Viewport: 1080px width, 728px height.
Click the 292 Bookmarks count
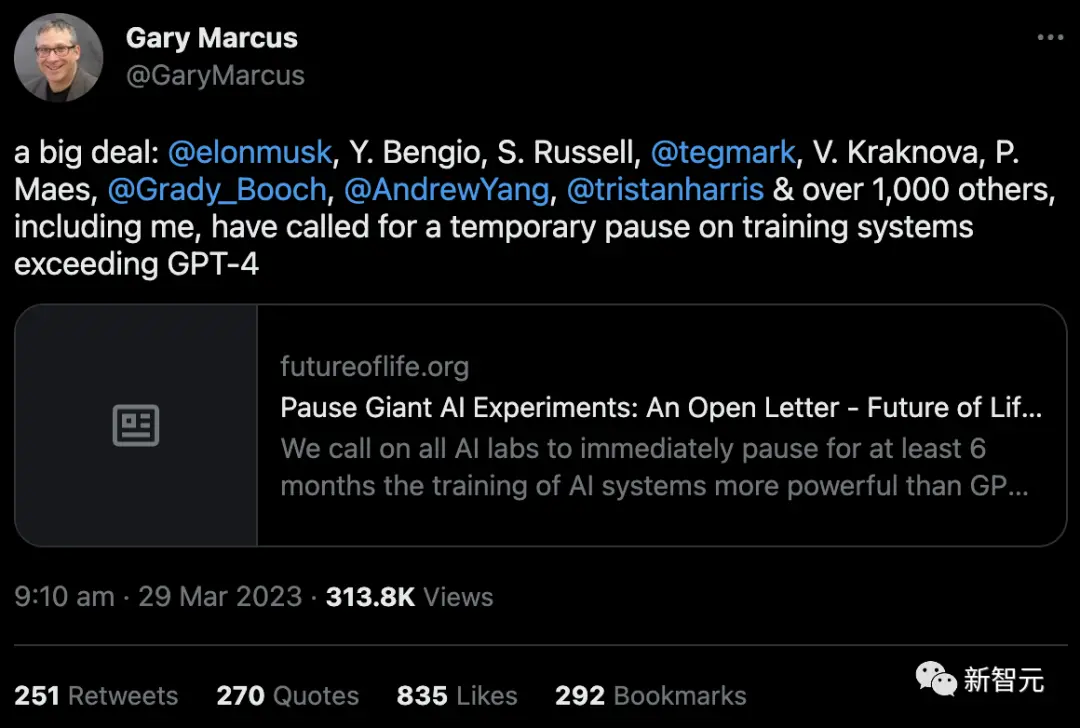click(x=650, y=696)
